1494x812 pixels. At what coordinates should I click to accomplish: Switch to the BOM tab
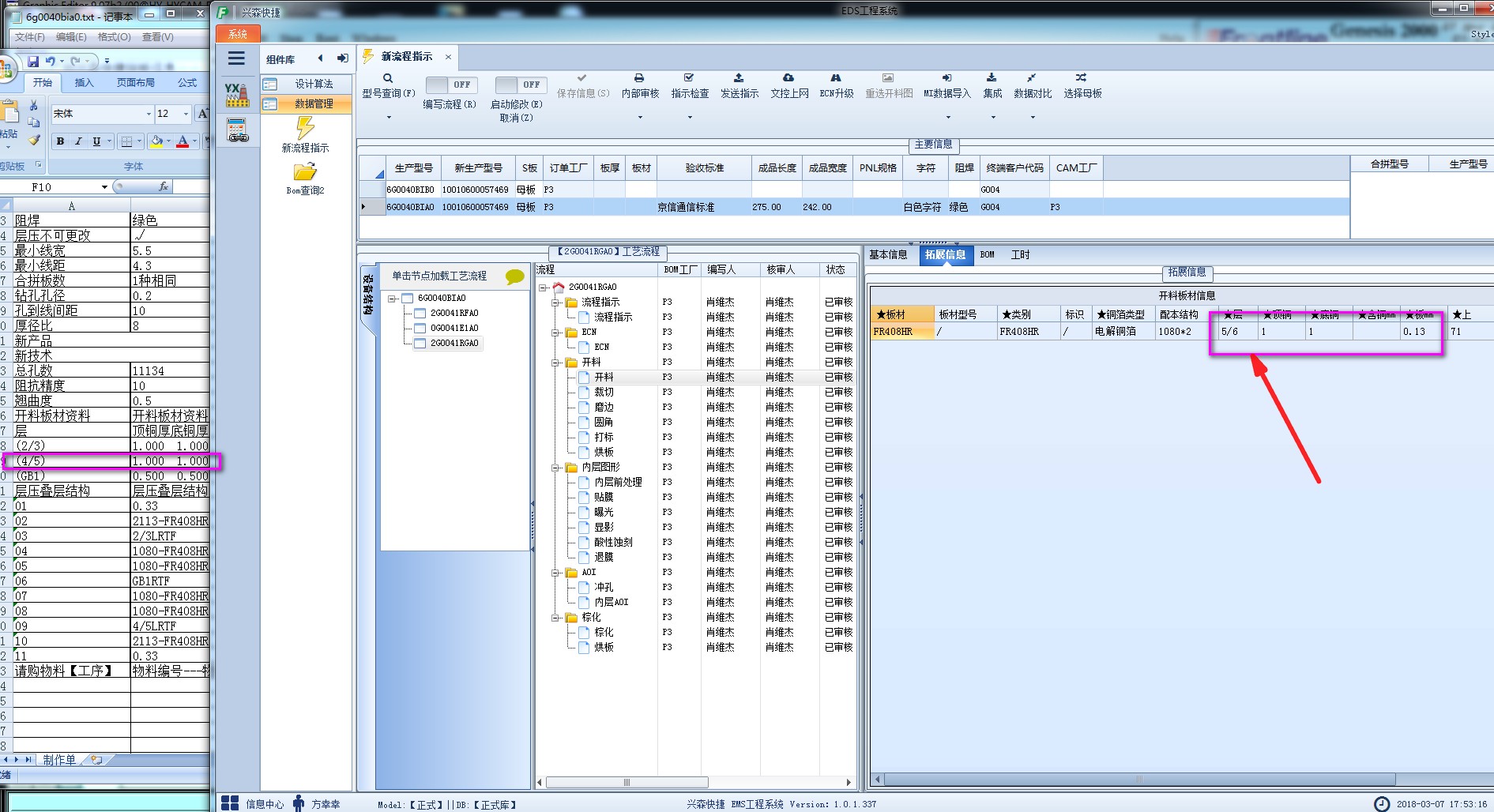(x=987, y=255)
